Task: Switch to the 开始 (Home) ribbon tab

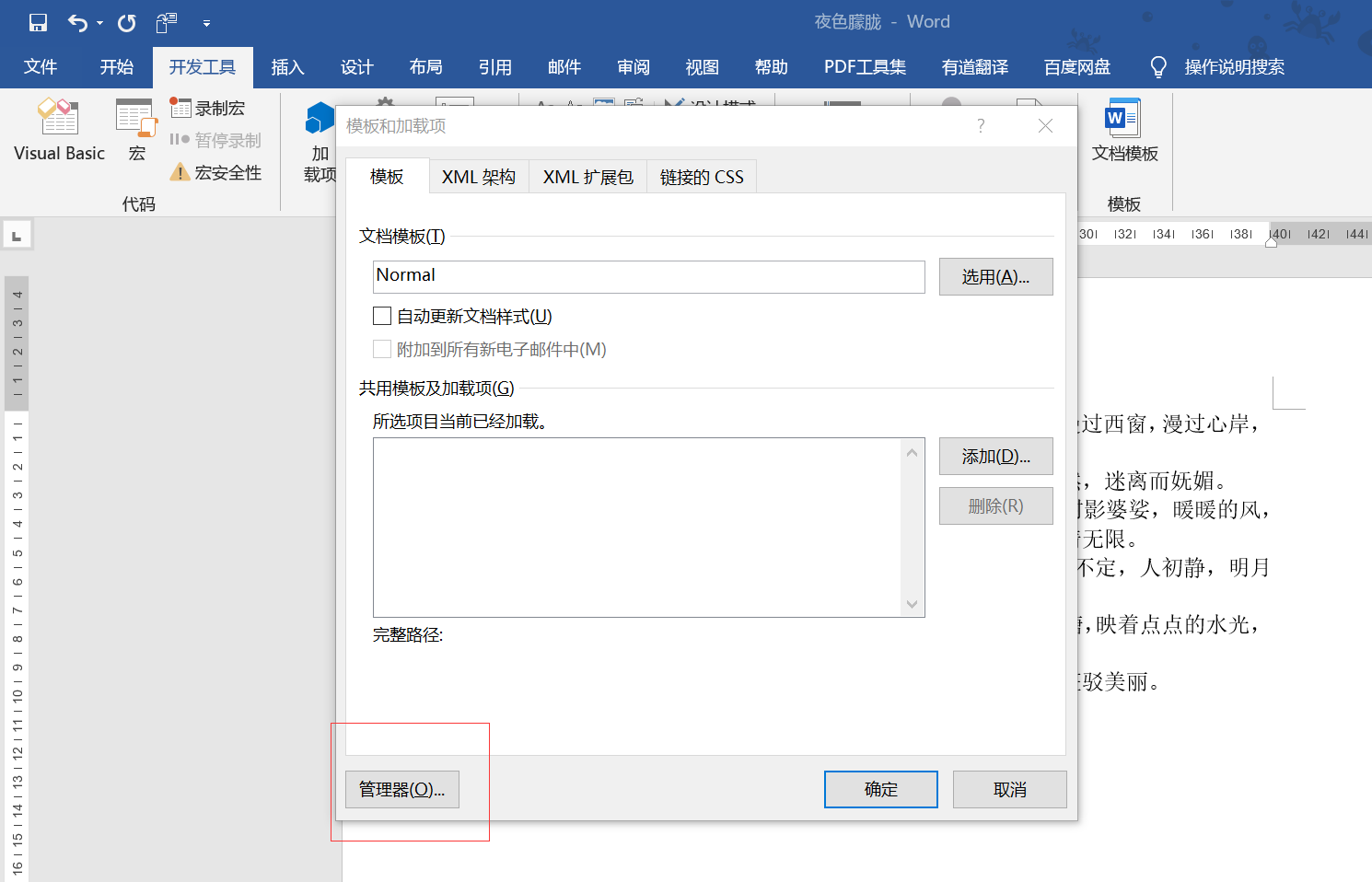Action: 117,67
